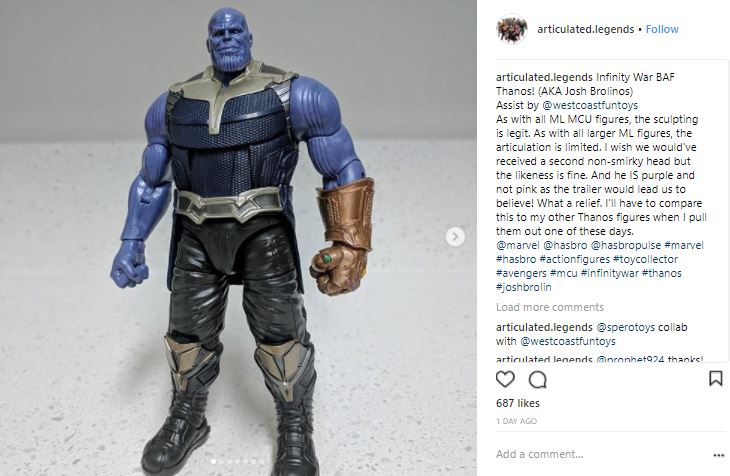The height and width of the screenshot is (476, 730).
Task: Open the three-dot more options menu
Action: click(x=718, y=455)
